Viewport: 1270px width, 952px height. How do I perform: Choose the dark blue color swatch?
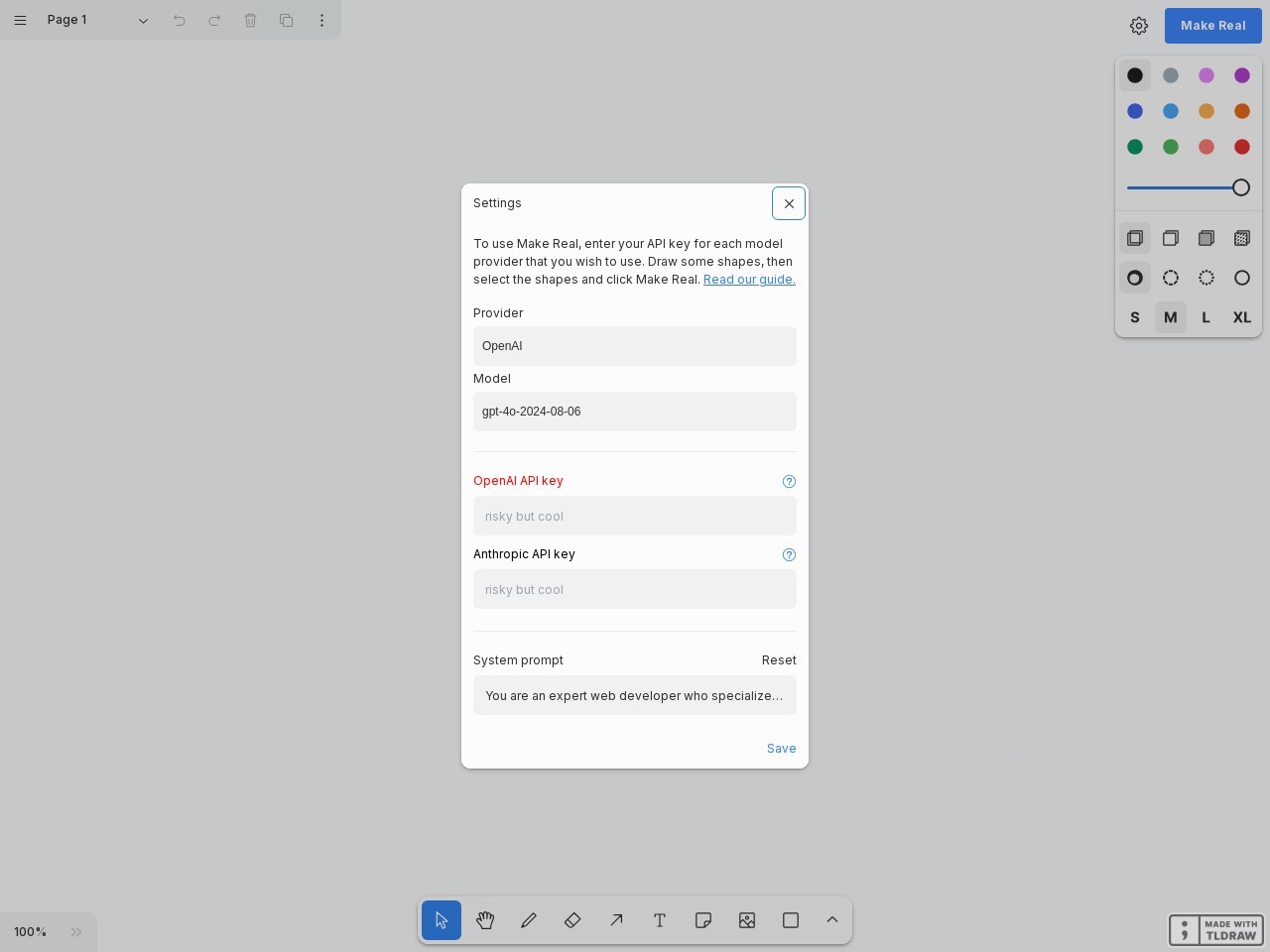pyautogui.click(x=1135, y=111)
